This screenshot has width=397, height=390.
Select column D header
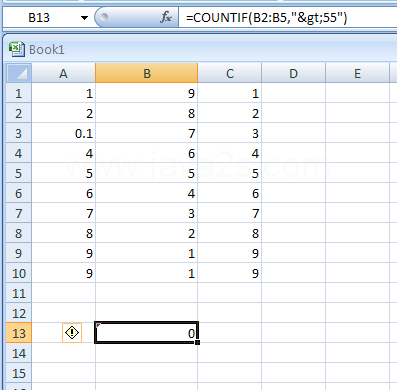click(293, 73)
